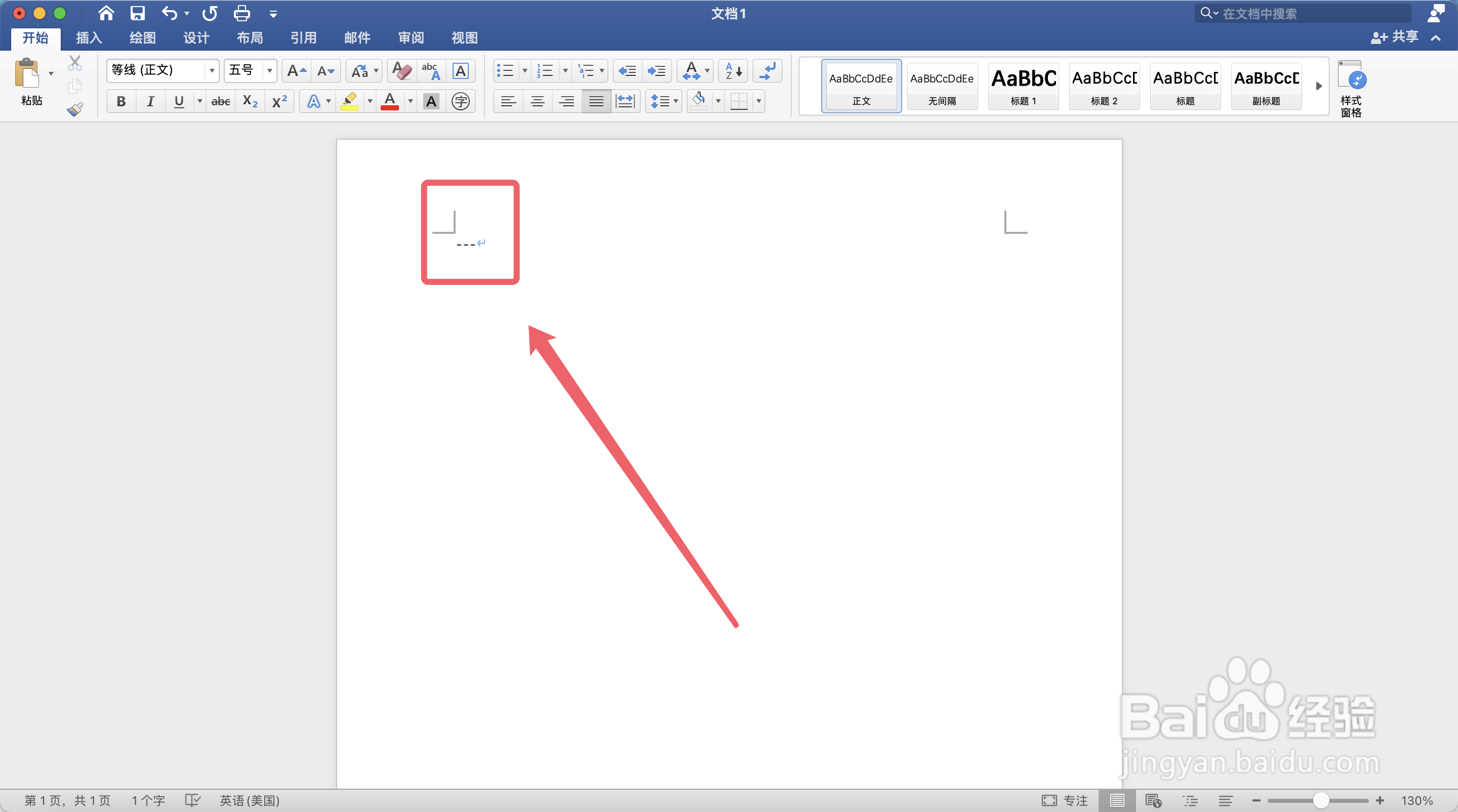Switch to the 布局 tab

point(250,38)
